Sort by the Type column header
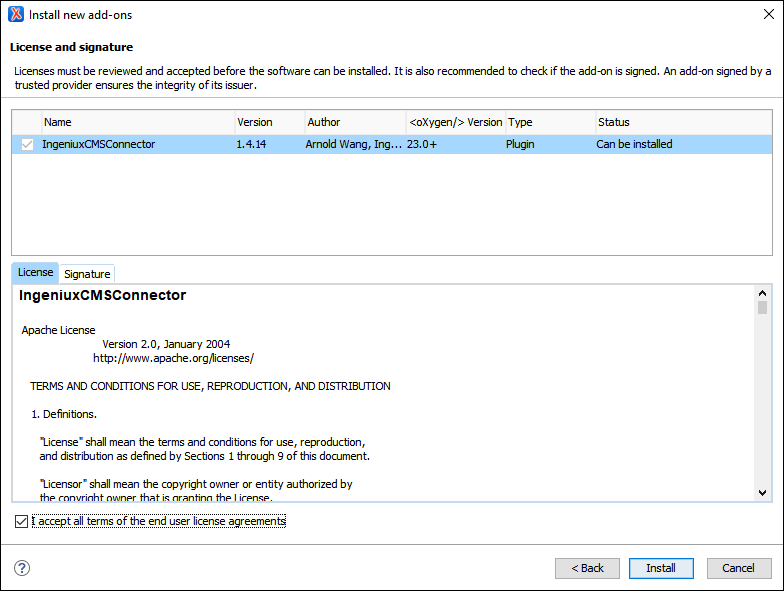The height and width of the screenshot is (591, 784). click(x=551, y=122)
